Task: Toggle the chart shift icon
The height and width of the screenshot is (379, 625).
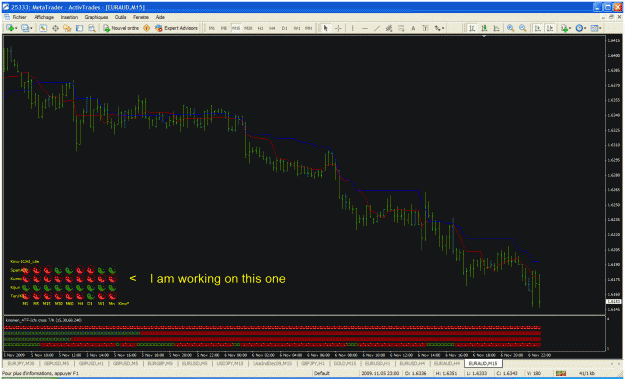Action: tap(550, 28)
